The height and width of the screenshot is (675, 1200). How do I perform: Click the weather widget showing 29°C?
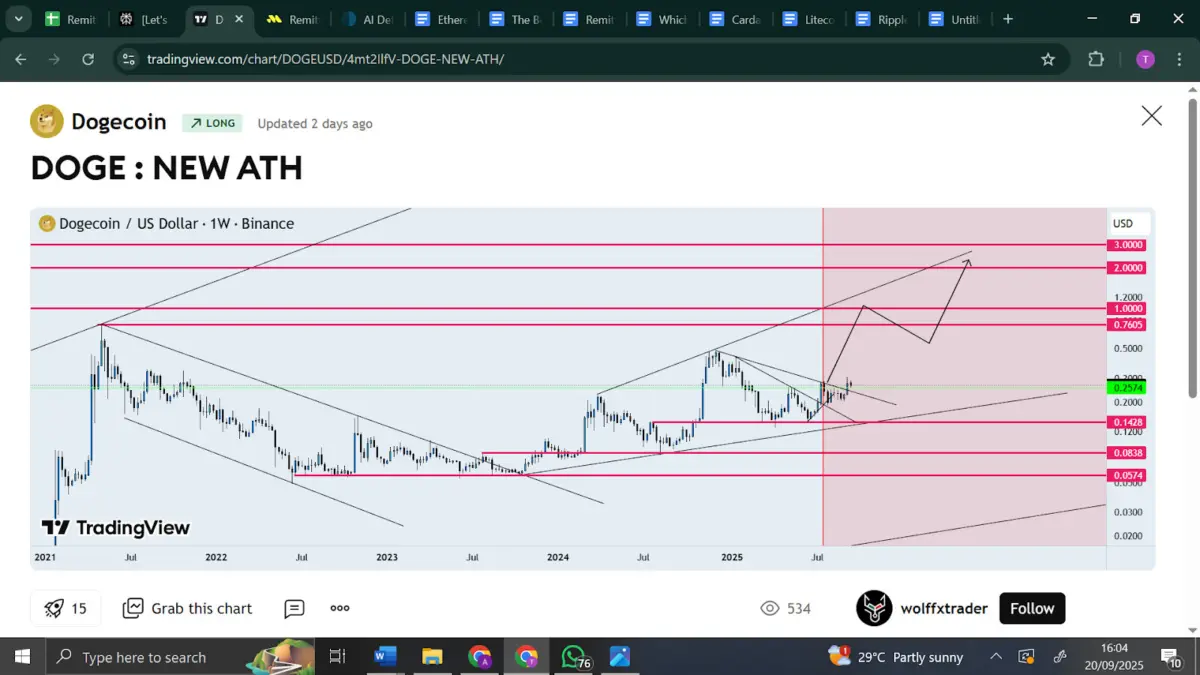(x=895, y=657)
